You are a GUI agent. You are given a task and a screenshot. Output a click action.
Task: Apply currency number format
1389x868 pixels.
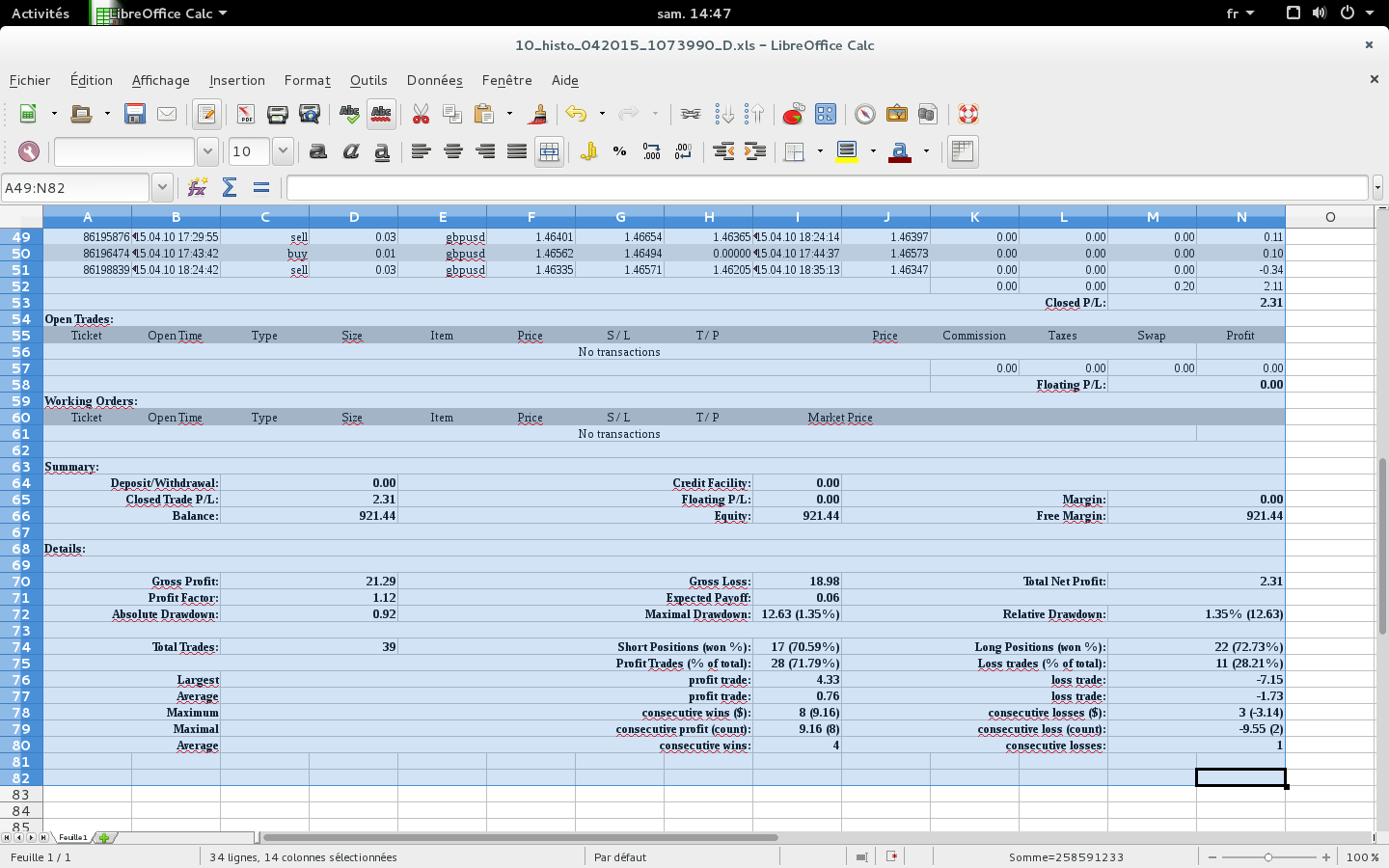588,151
